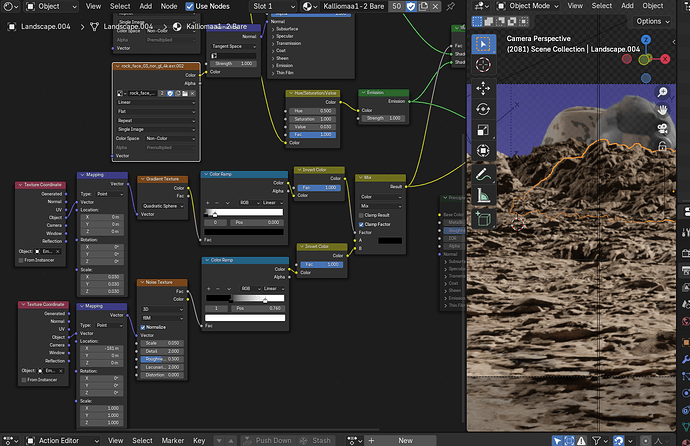Image resolution: width=690 pixels, height=446 pixels.
Task: Enable the Clamp Result checkbox
Action: point(361,215)
